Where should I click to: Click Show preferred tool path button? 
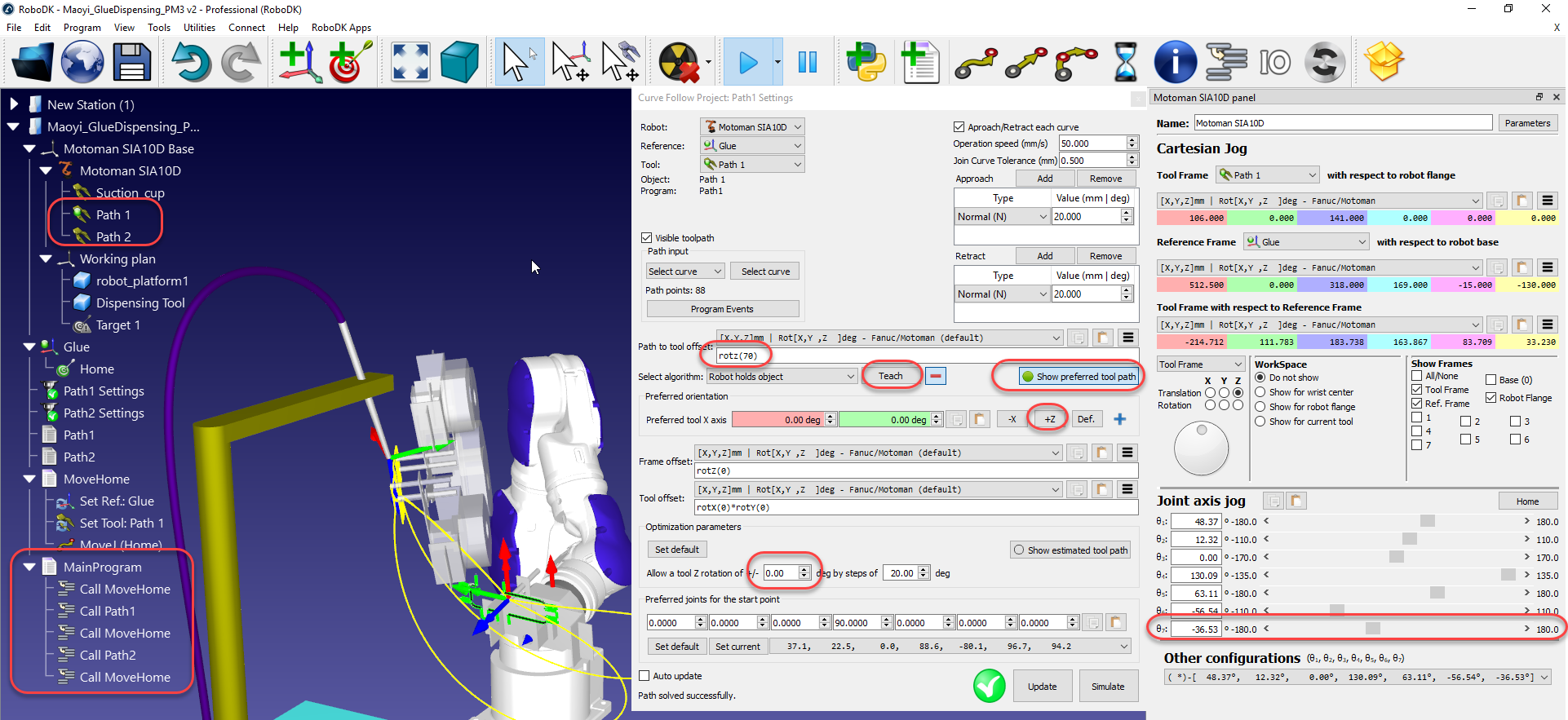(x=1078, y=377)
